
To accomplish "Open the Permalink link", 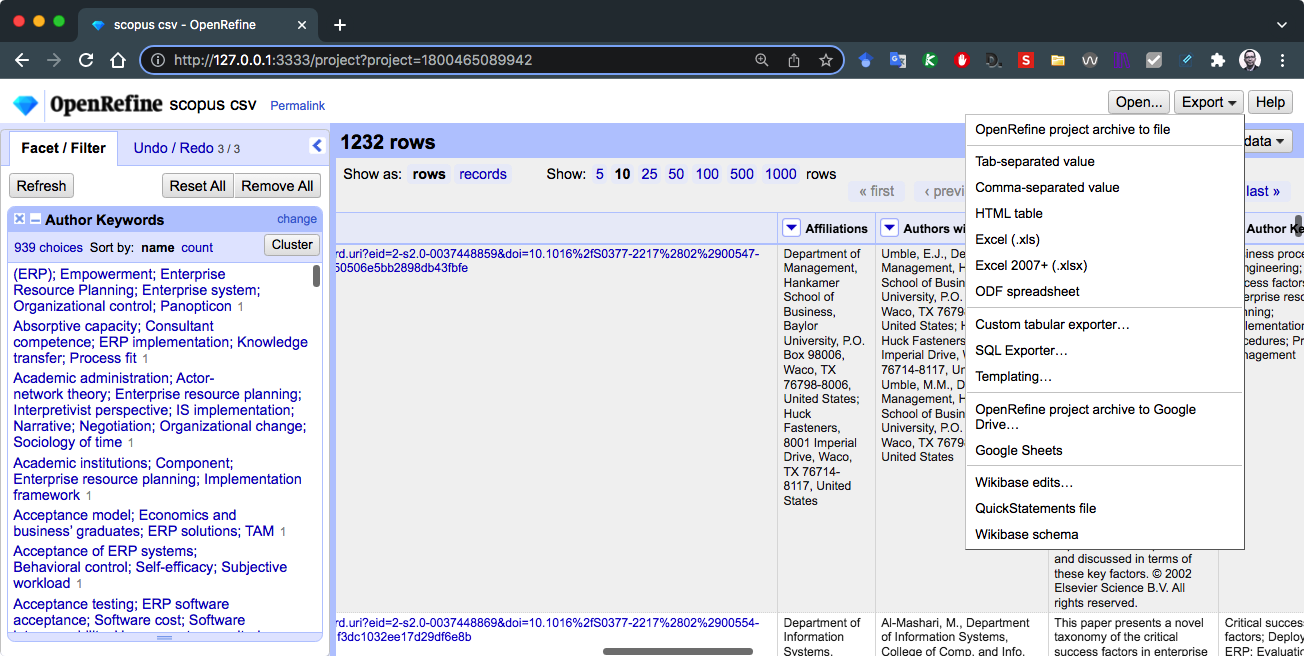I will click(x=297, y=106).
